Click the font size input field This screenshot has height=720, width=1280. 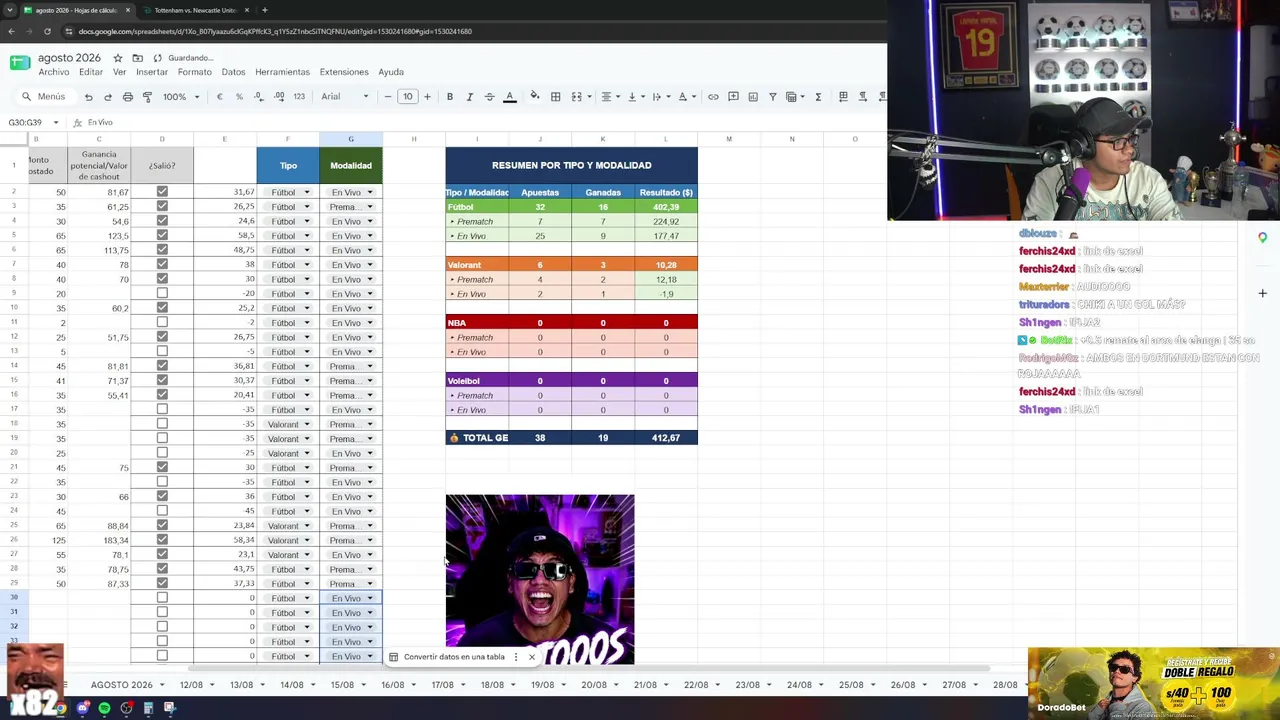(408, 97)
